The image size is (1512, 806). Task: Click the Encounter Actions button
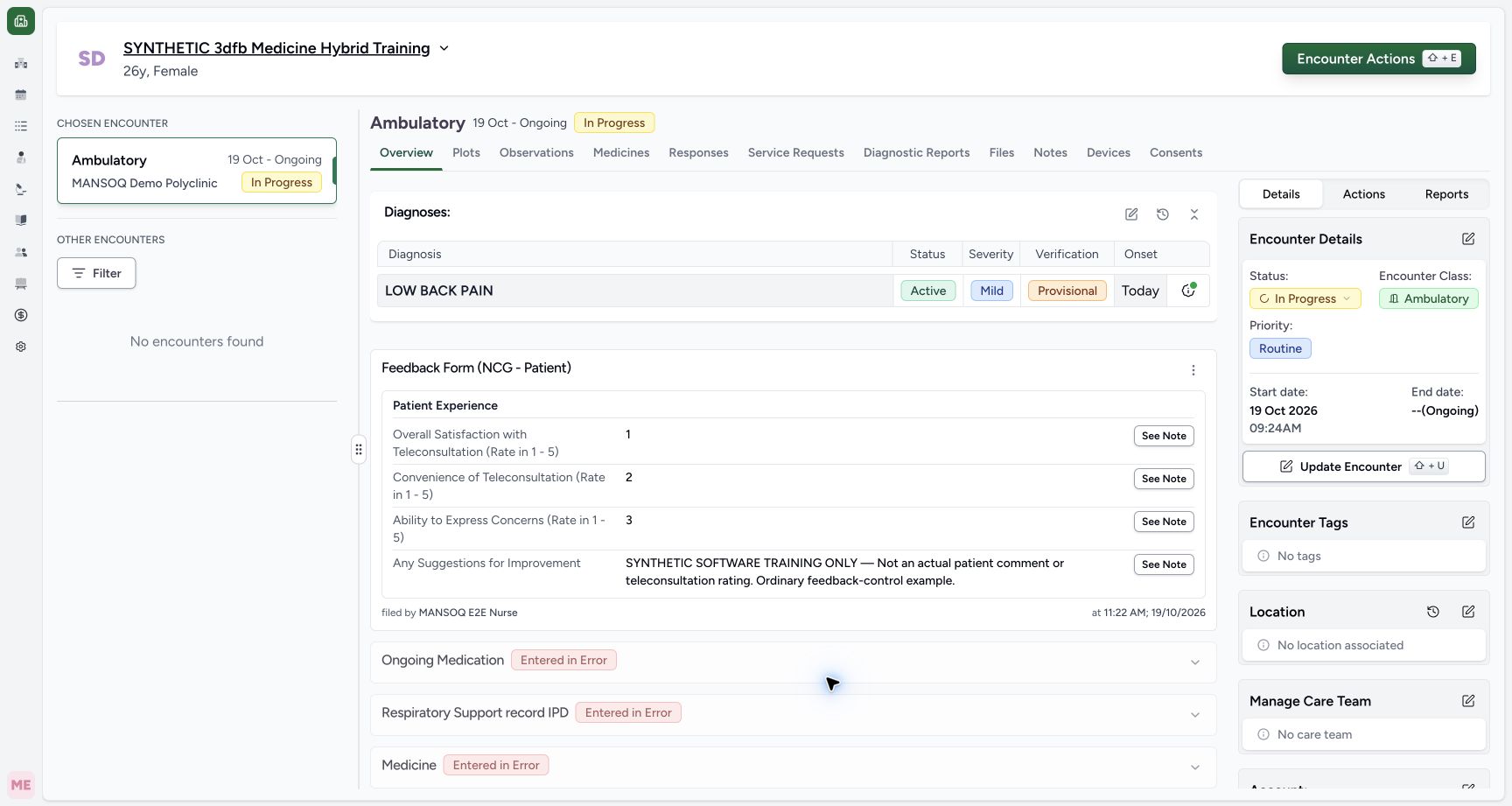click(x=1379, y=59)
